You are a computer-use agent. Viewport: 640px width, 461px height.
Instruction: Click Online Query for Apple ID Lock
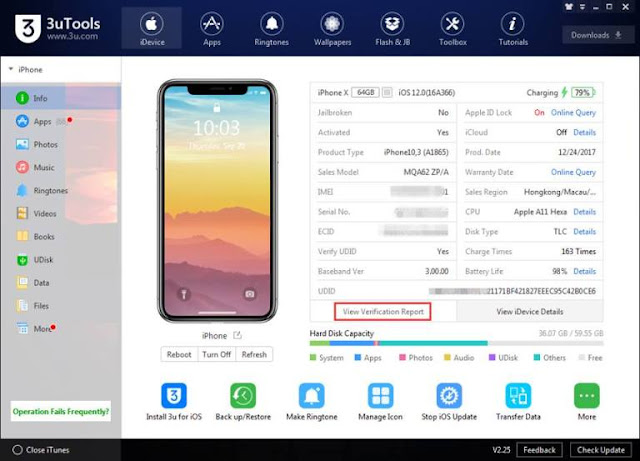pyautogui.click(x=573, y=112)
